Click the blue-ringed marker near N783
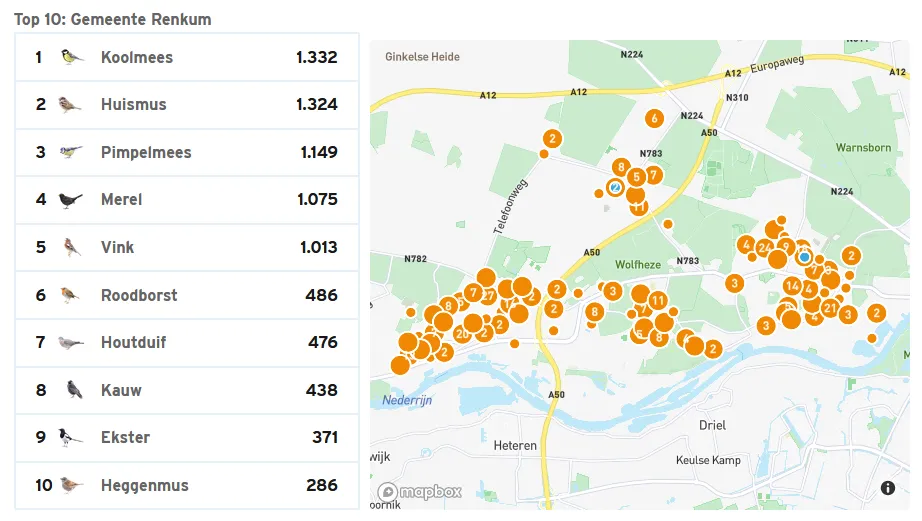Screen dimensions: 922x521 (615, 188)
